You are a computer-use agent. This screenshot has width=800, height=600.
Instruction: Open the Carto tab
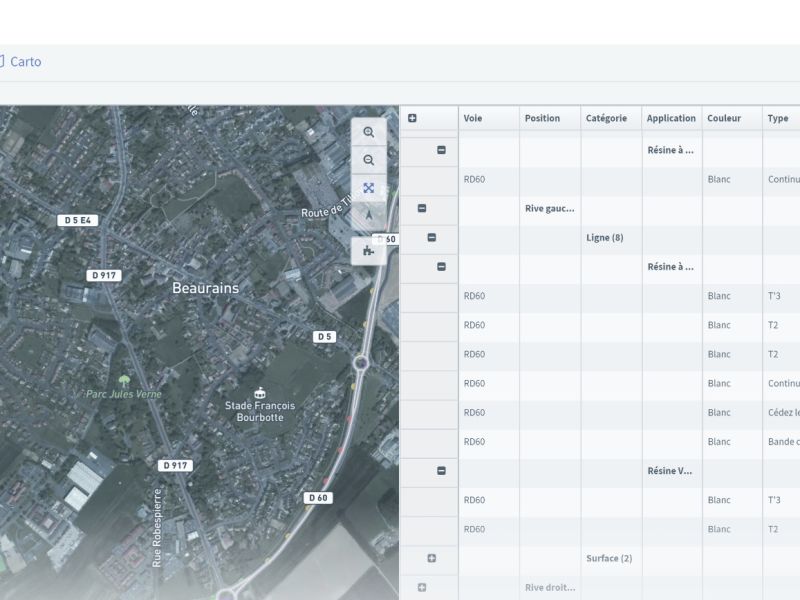[20, 62]
